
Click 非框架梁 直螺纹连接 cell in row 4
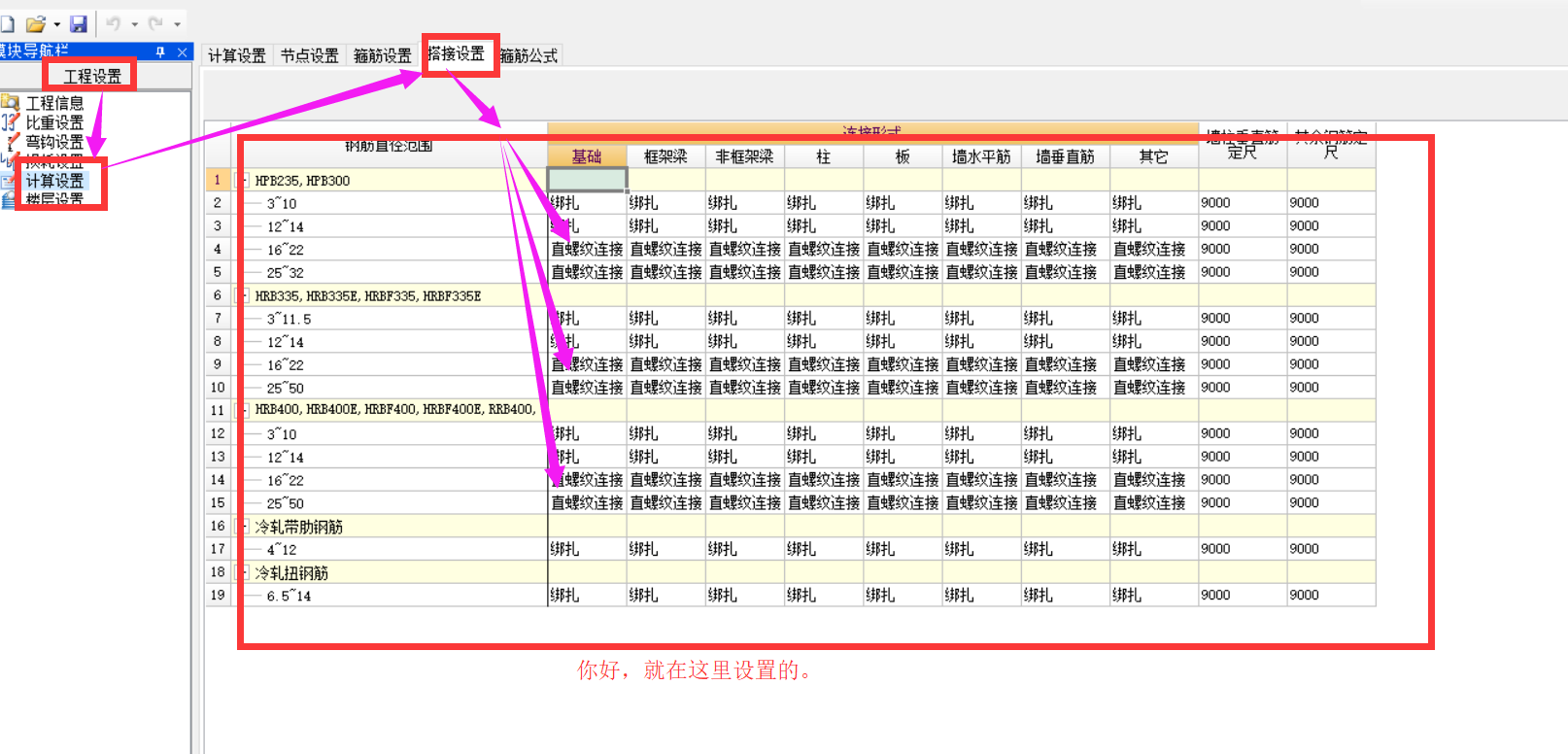coord(744,250)
